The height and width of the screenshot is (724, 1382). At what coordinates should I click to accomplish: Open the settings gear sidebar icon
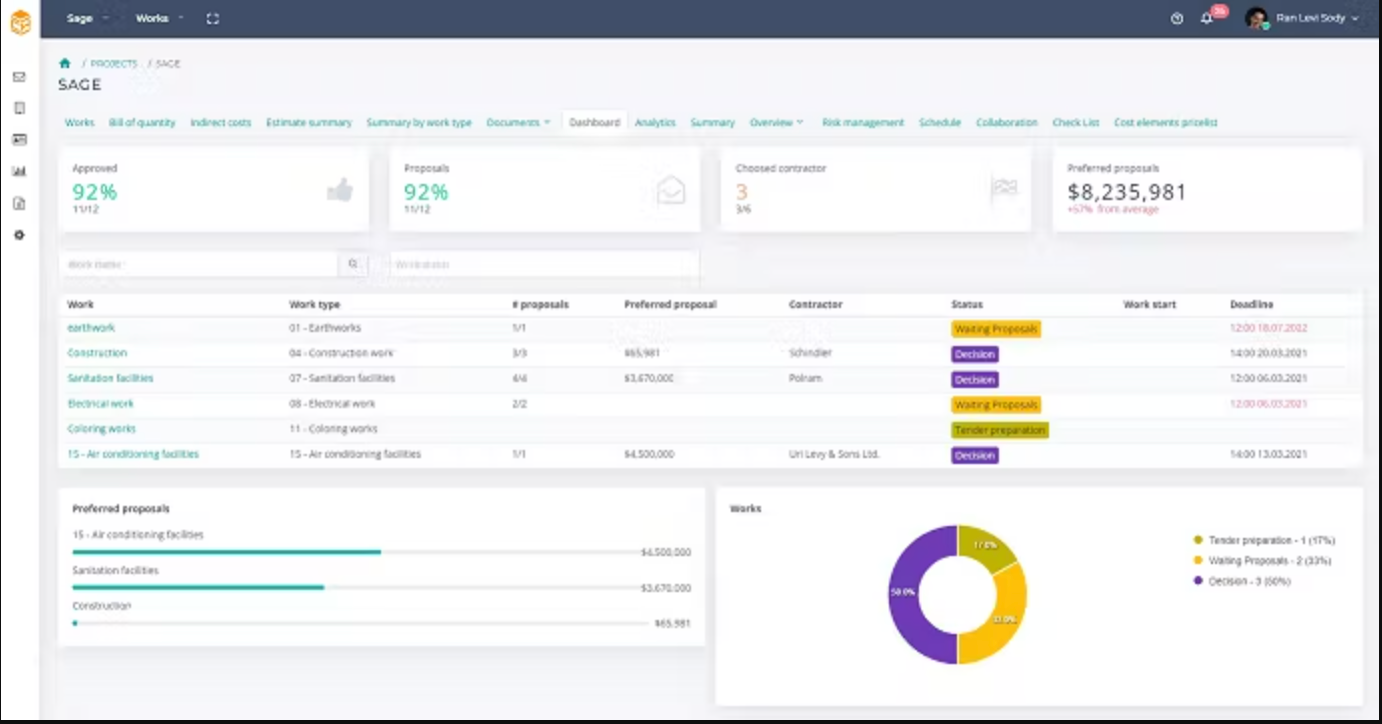click(19, 235)
